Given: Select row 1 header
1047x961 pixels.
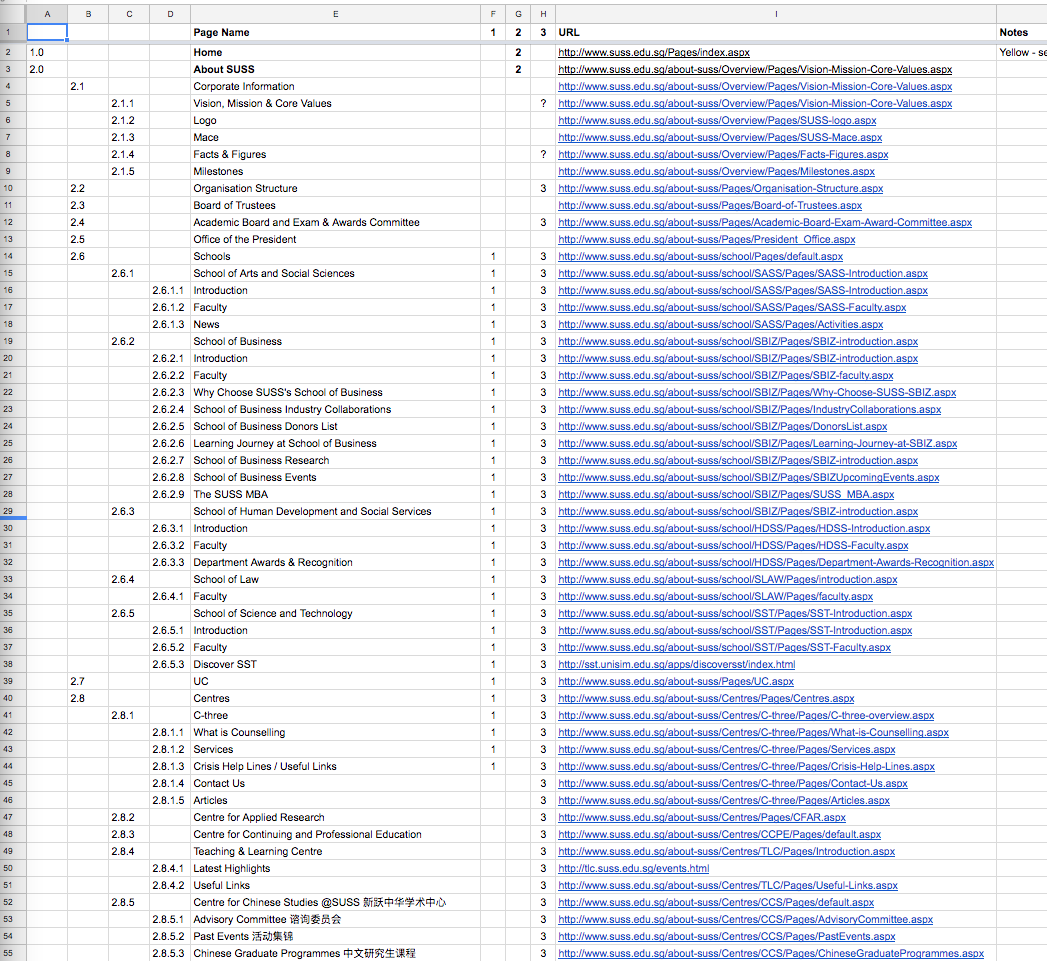Looking at the screenshot, I should pos(8,32).
